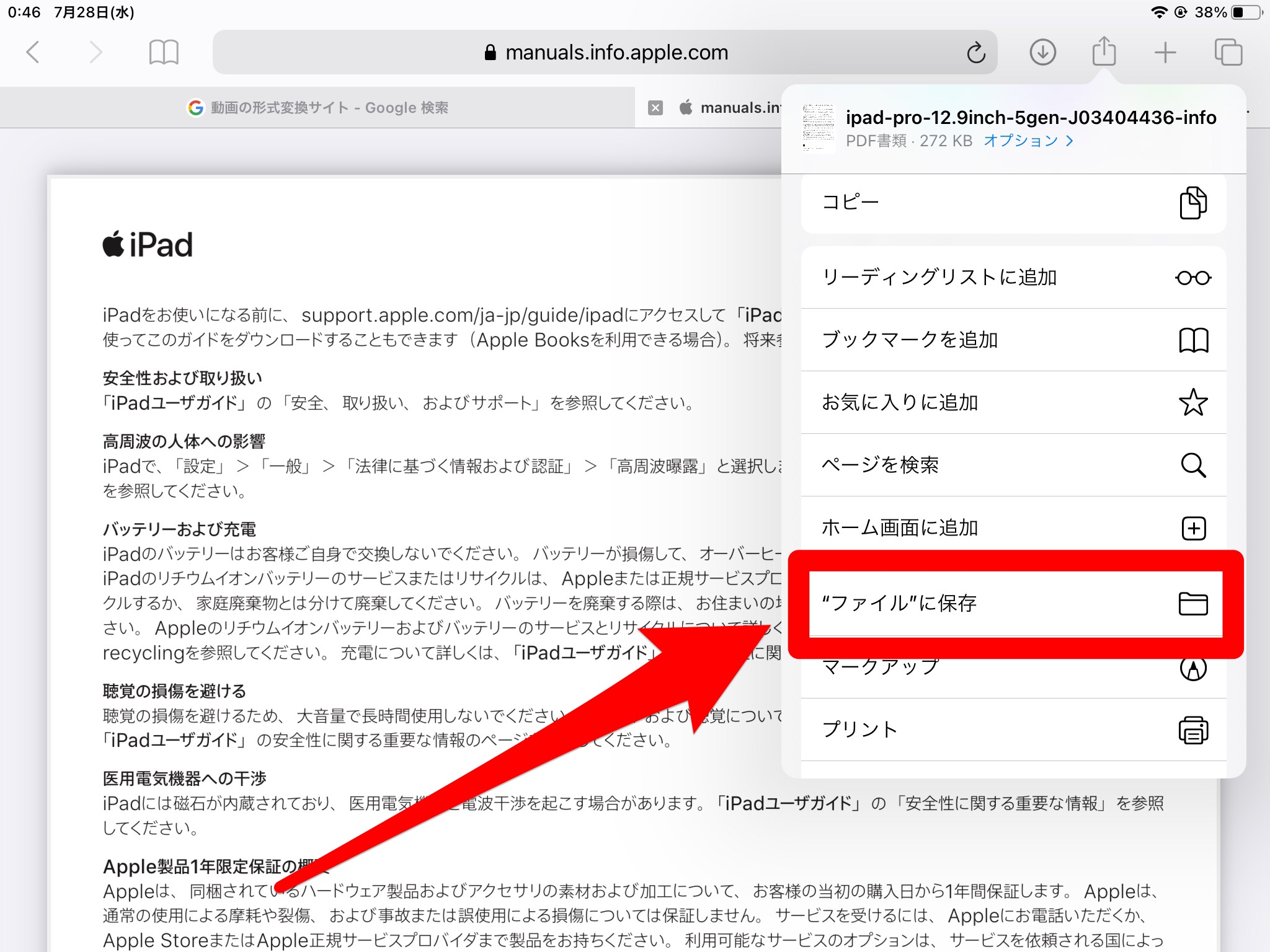Tap the favorites star icon
1270x952 pixels.
point(1193,402)
